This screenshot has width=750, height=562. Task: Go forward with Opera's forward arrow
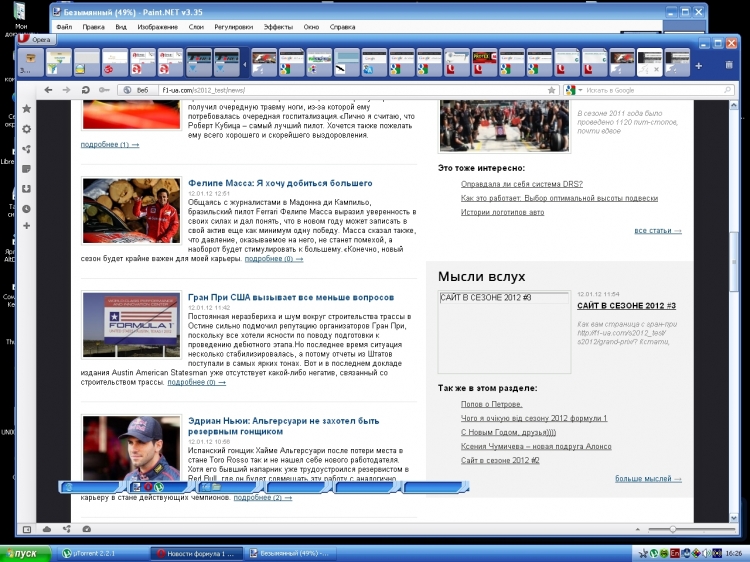pos(66,90)
